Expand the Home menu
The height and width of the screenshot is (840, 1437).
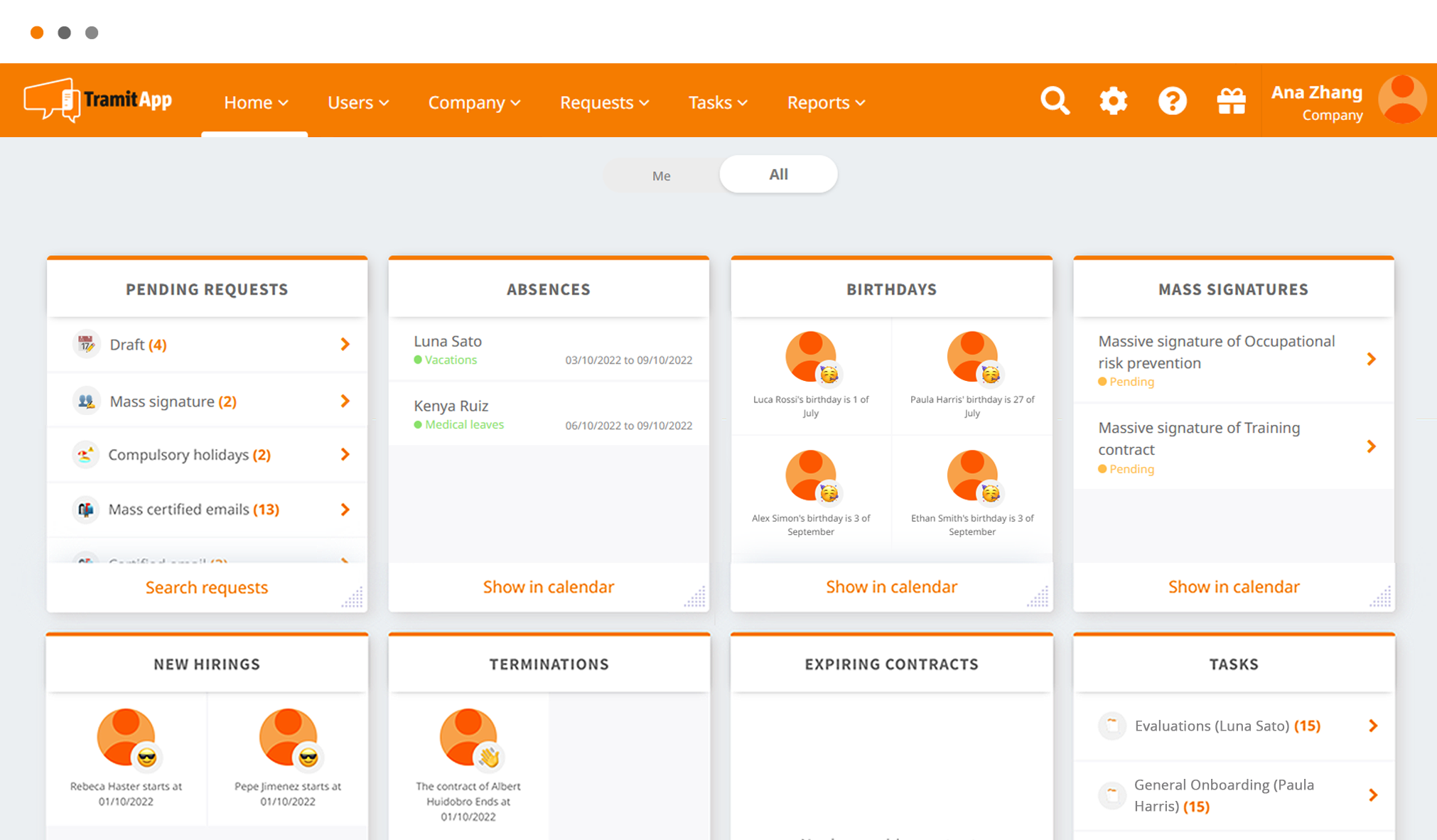pyautogui.click(x=256, y=102)
